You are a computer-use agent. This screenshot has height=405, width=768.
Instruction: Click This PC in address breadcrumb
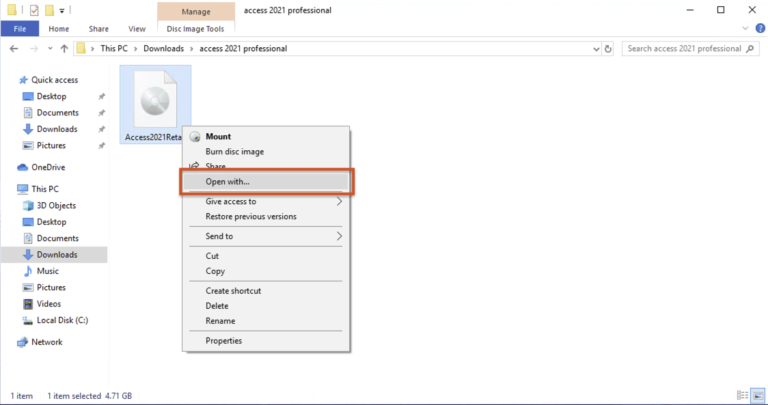(114, 48)
